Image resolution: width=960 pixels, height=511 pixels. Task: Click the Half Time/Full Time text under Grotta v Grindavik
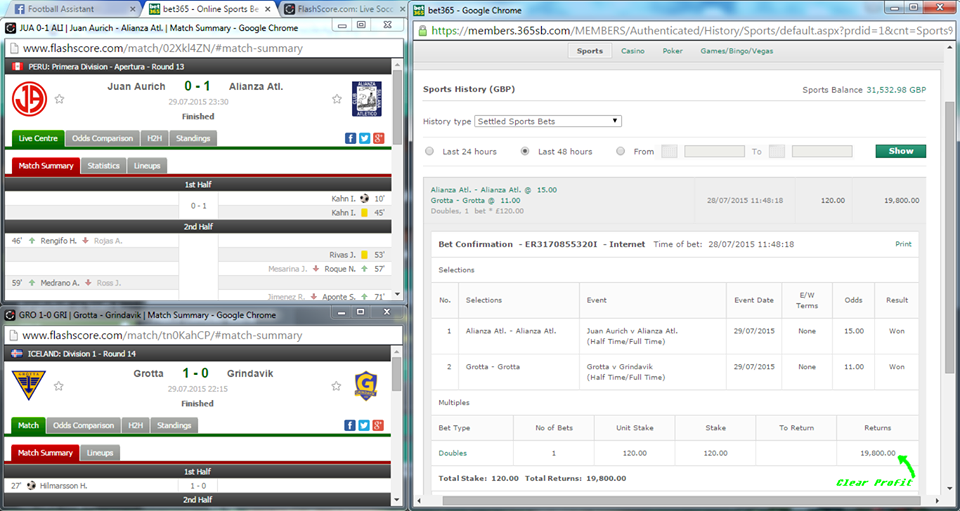tap(625, 378)
